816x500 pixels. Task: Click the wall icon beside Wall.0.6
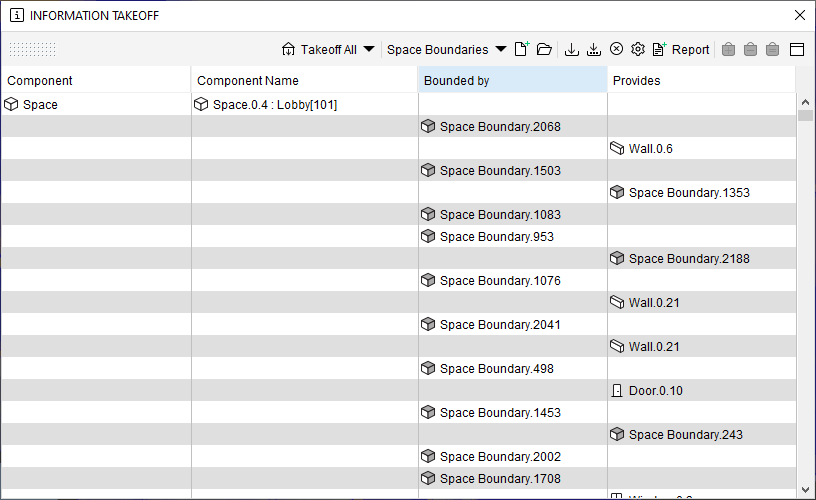(617, 148)
